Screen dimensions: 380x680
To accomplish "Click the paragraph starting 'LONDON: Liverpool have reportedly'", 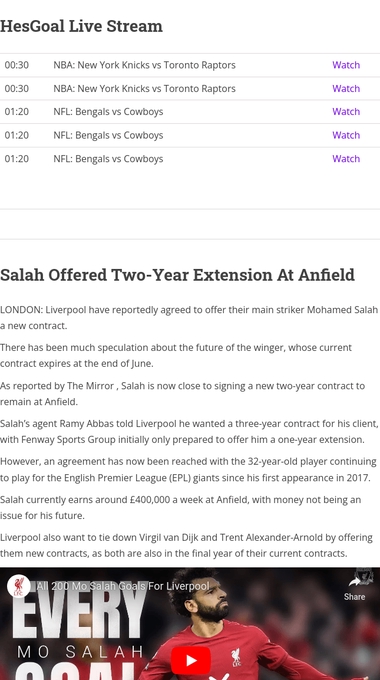I will (x=189, y=318).
